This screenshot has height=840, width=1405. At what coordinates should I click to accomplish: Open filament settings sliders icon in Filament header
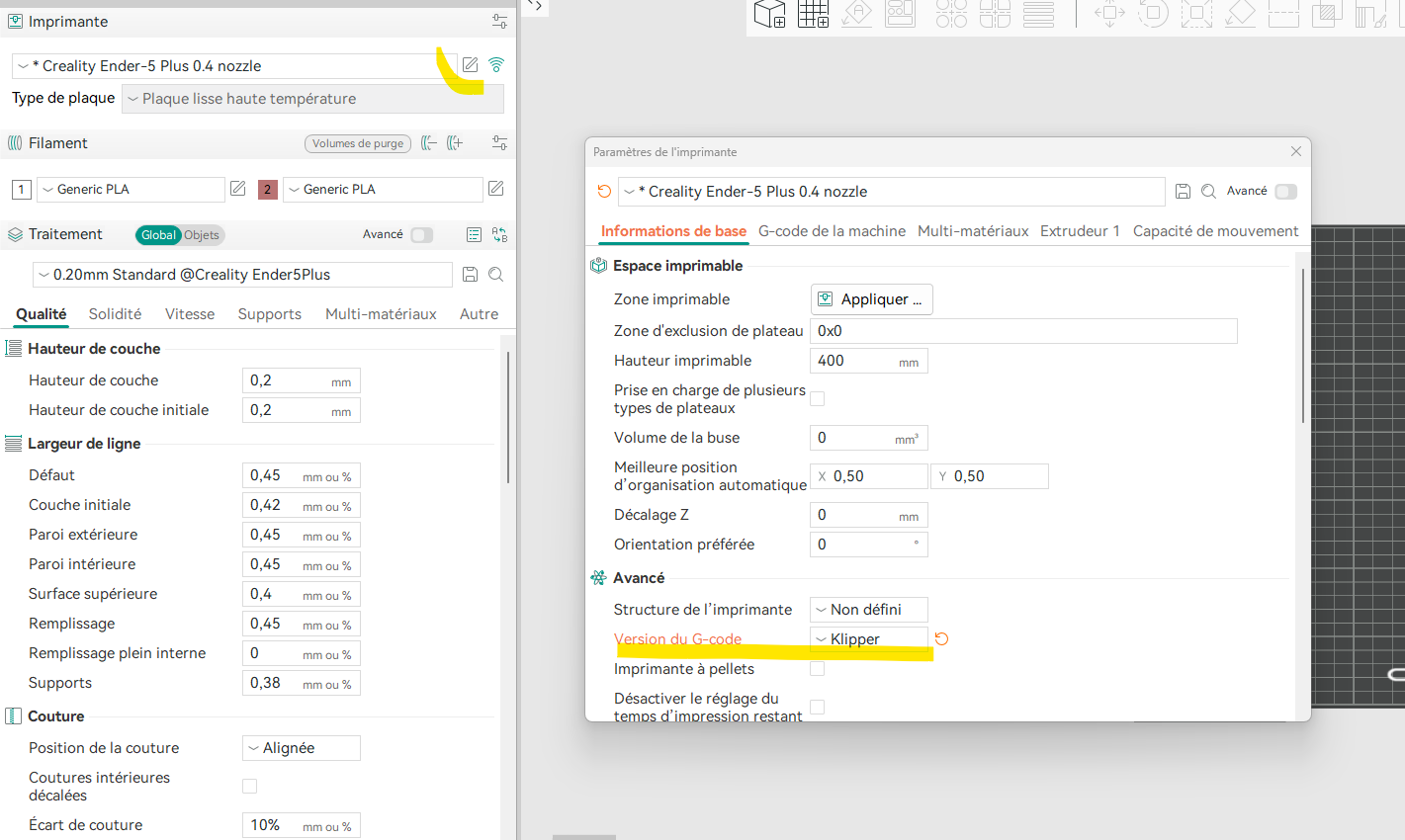point(499,143)
